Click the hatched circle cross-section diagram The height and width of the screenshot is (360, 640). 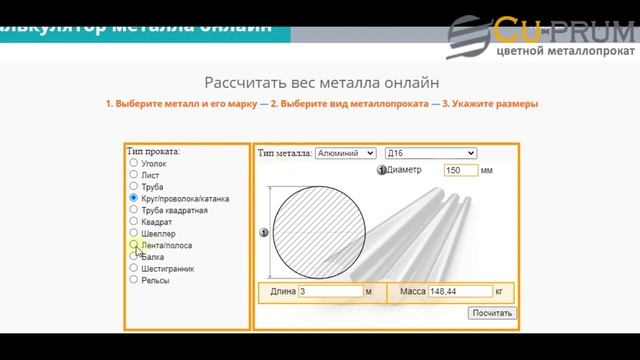point(319,233)
